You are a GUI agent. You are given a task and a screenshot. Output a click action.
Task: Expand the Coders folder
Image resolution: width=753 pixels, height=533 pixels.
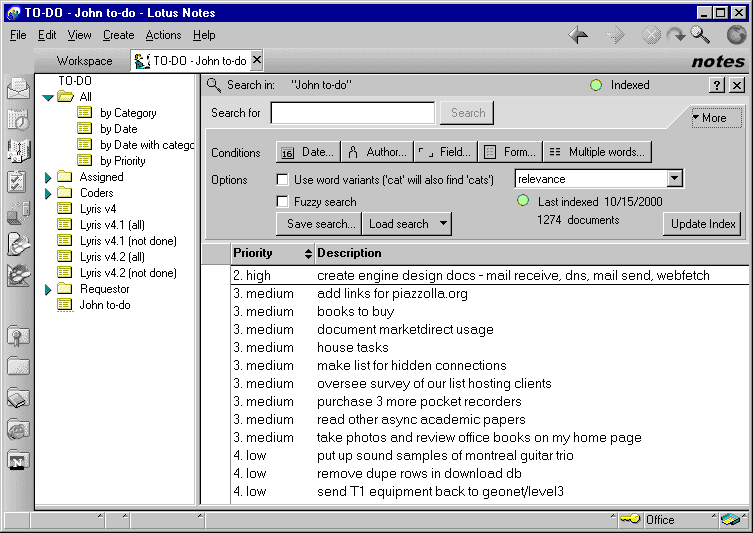(48, 193)
